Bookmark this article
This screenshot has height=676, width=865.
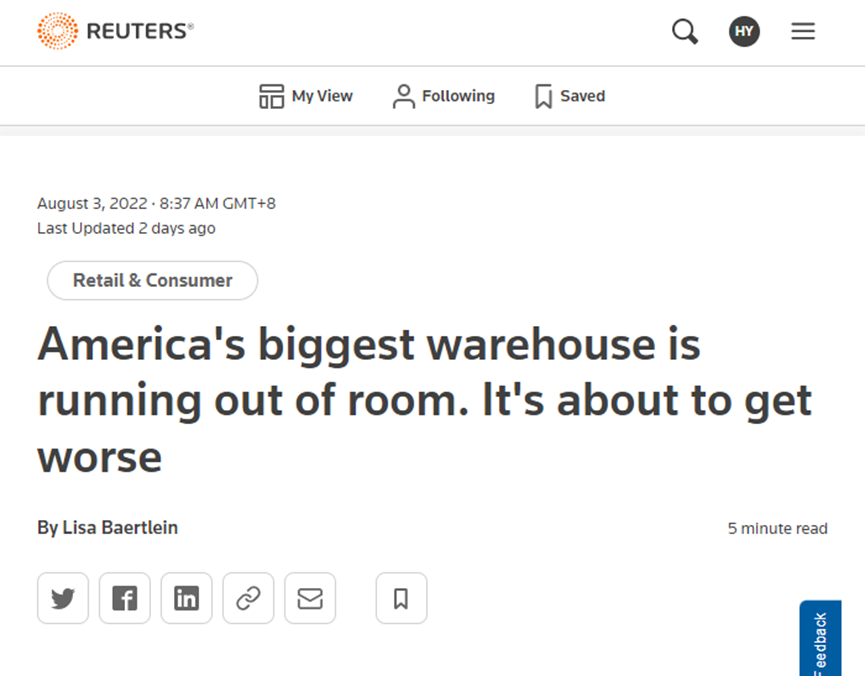pyautogui.click(x=401, y=598)
